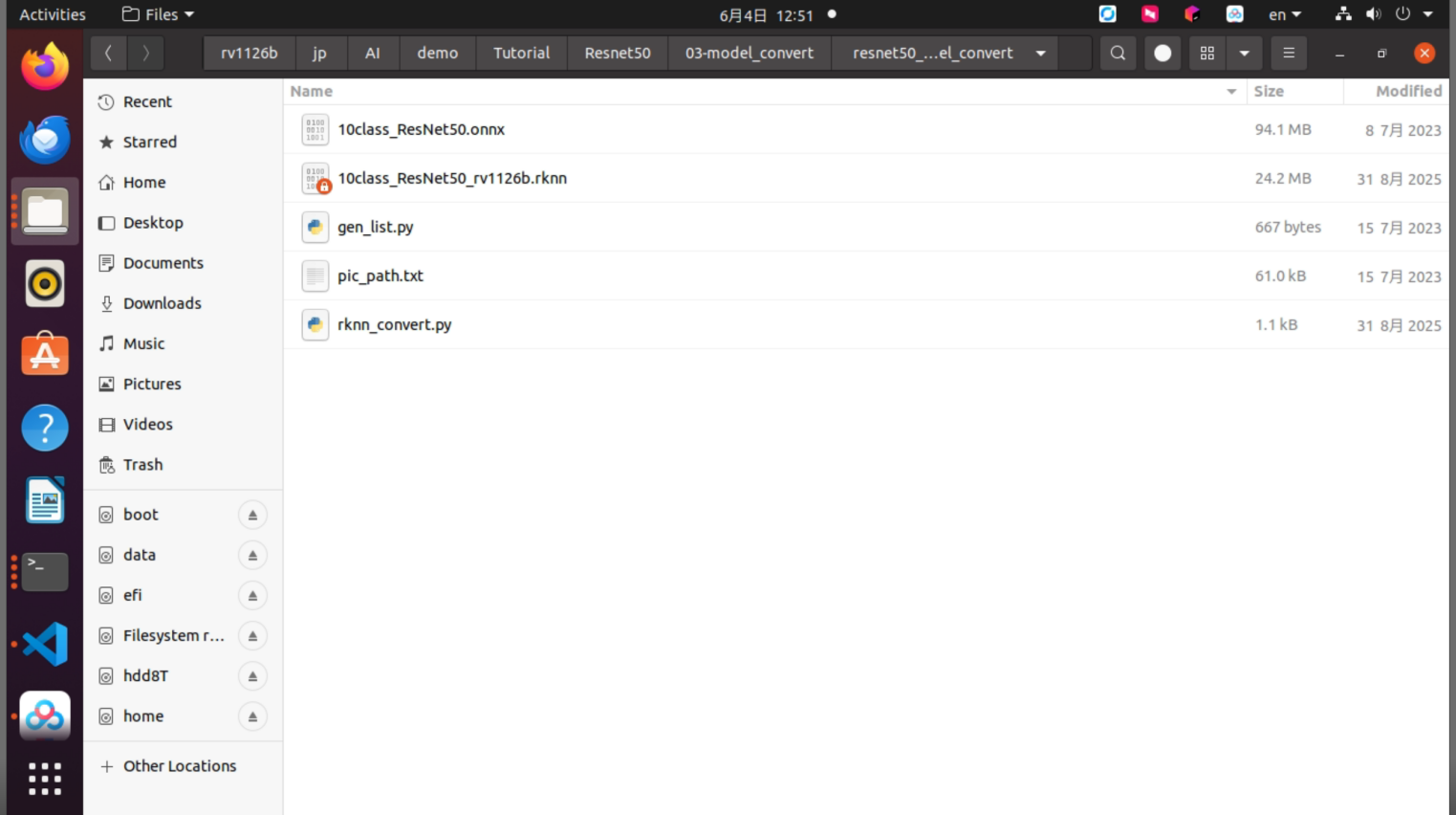Eject the hdd8T volume
The image size is (1456, 815).
pos(252,676)
